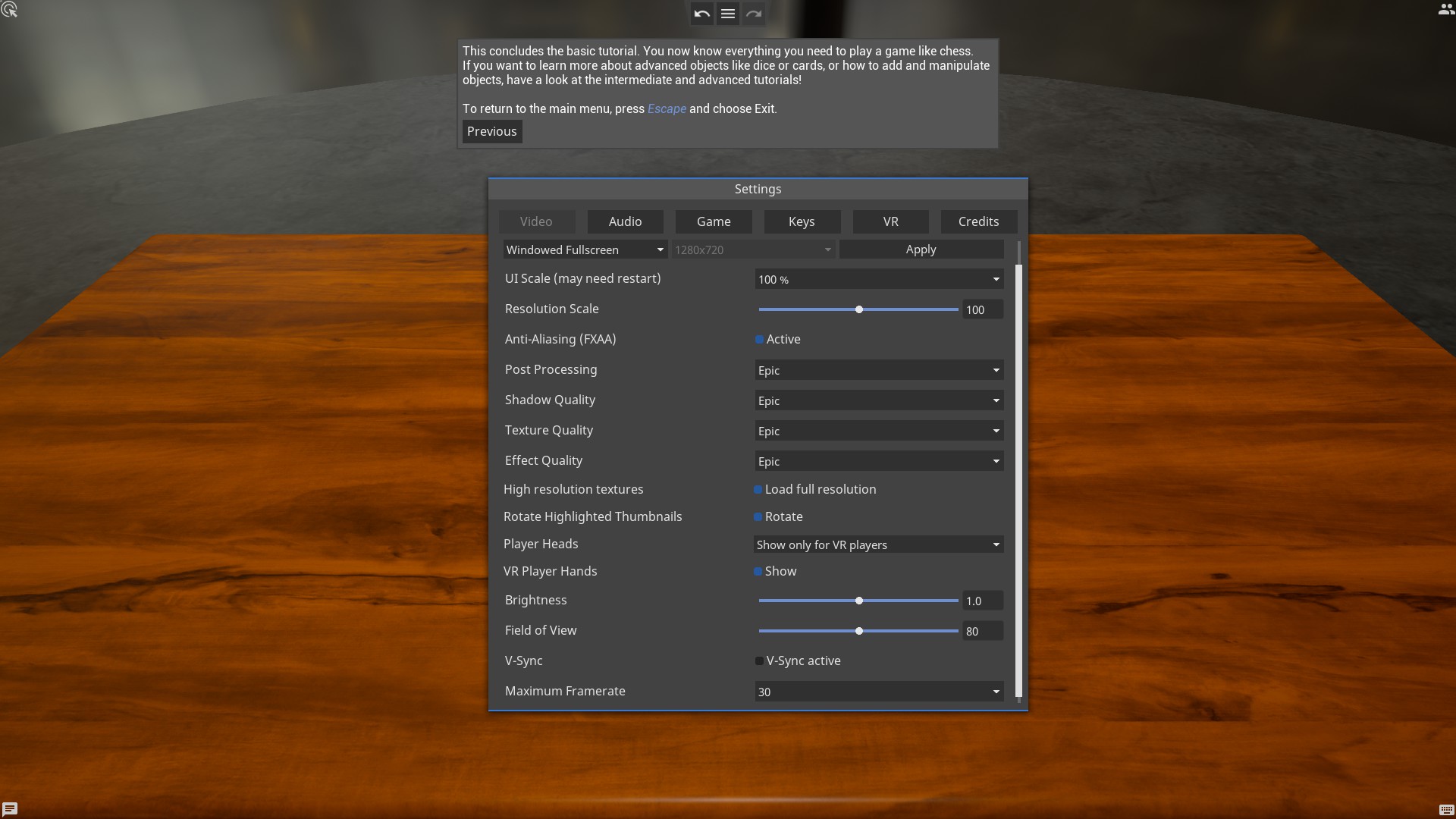Open the chat icon
The width and height of the screenshot is (1456, 819).
coord(10,808)
